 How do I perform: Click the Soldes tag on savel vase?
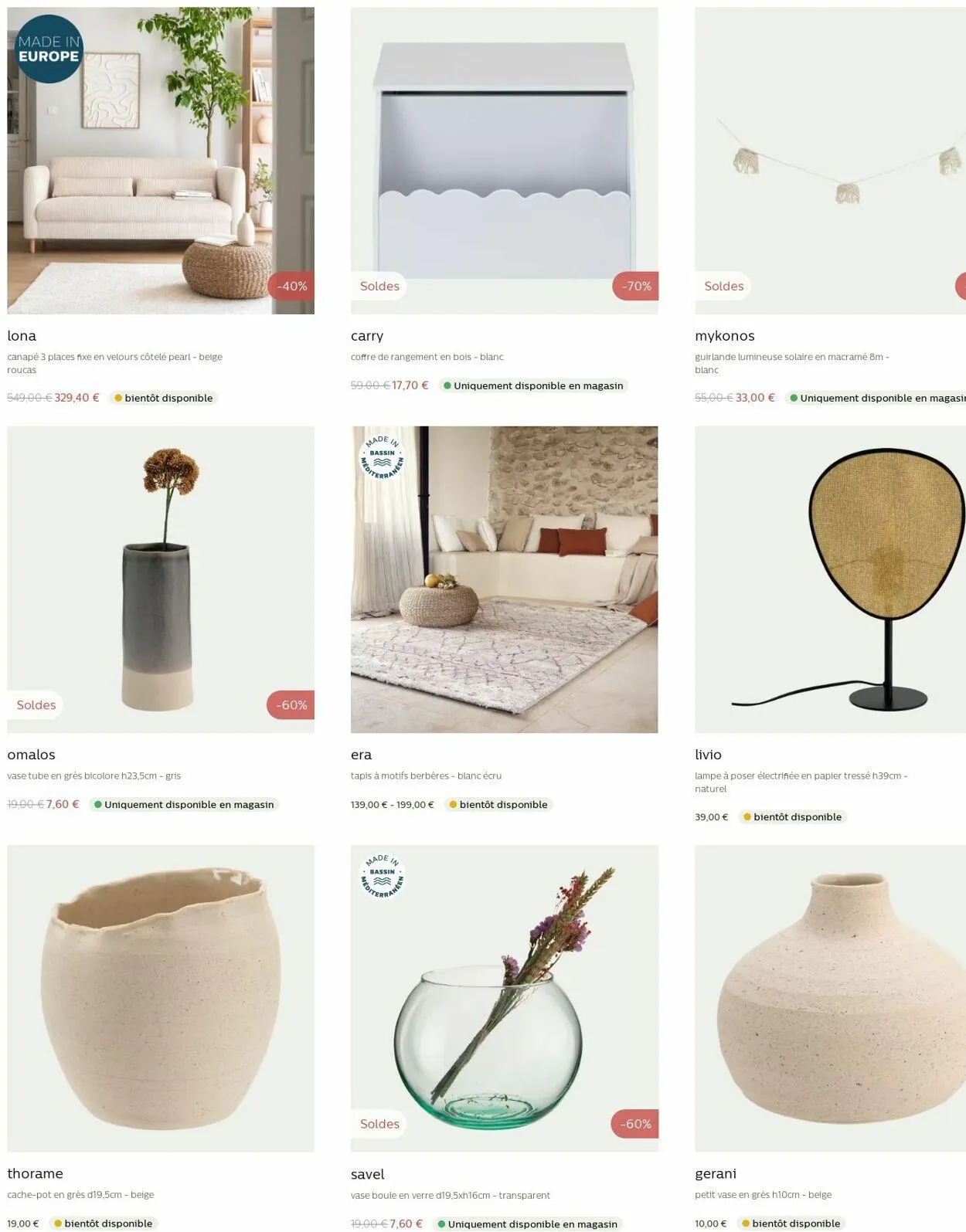tap(379, 1124)
